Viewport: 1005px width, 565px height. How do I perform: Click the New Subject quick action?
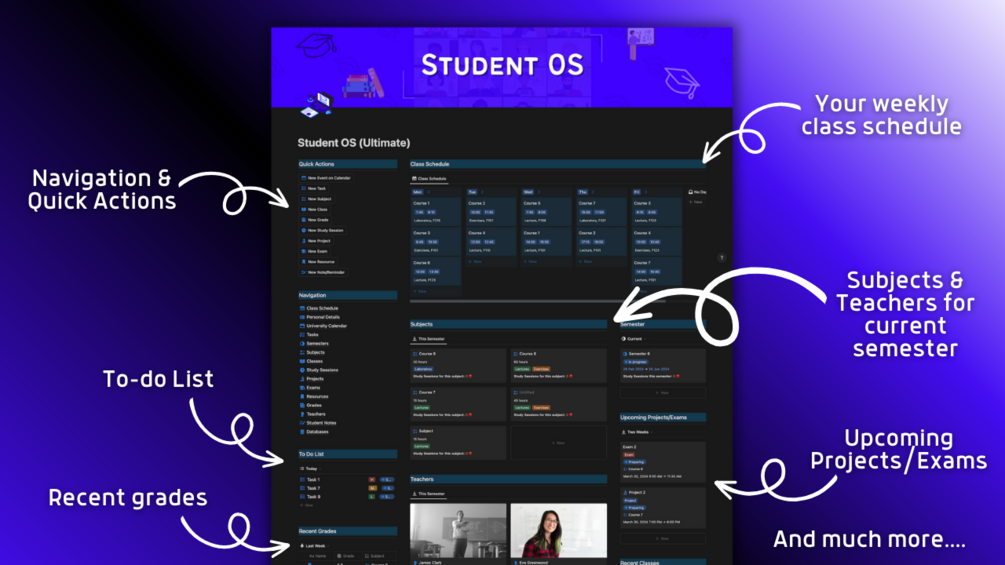tap(316, 199)
